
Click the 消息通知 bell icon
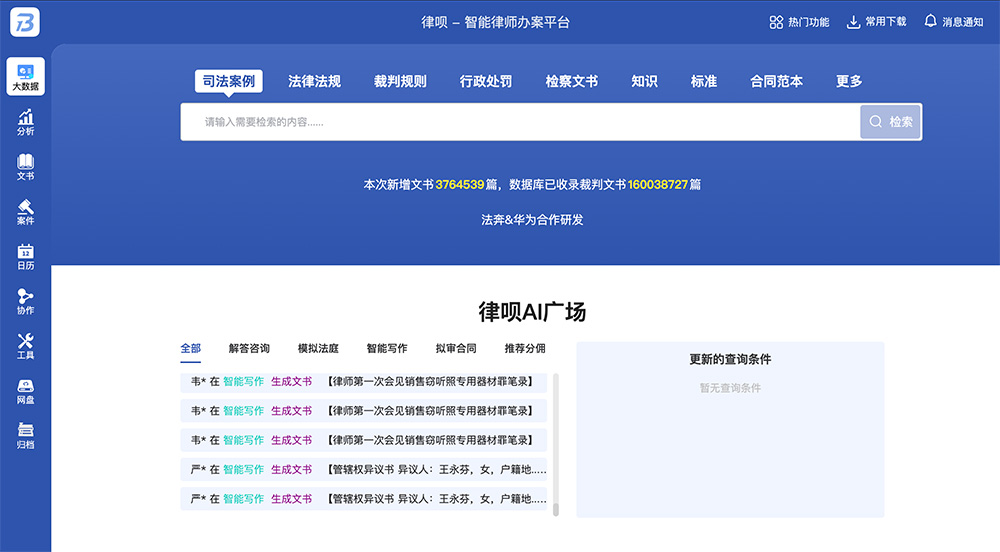tap(930, 21)
